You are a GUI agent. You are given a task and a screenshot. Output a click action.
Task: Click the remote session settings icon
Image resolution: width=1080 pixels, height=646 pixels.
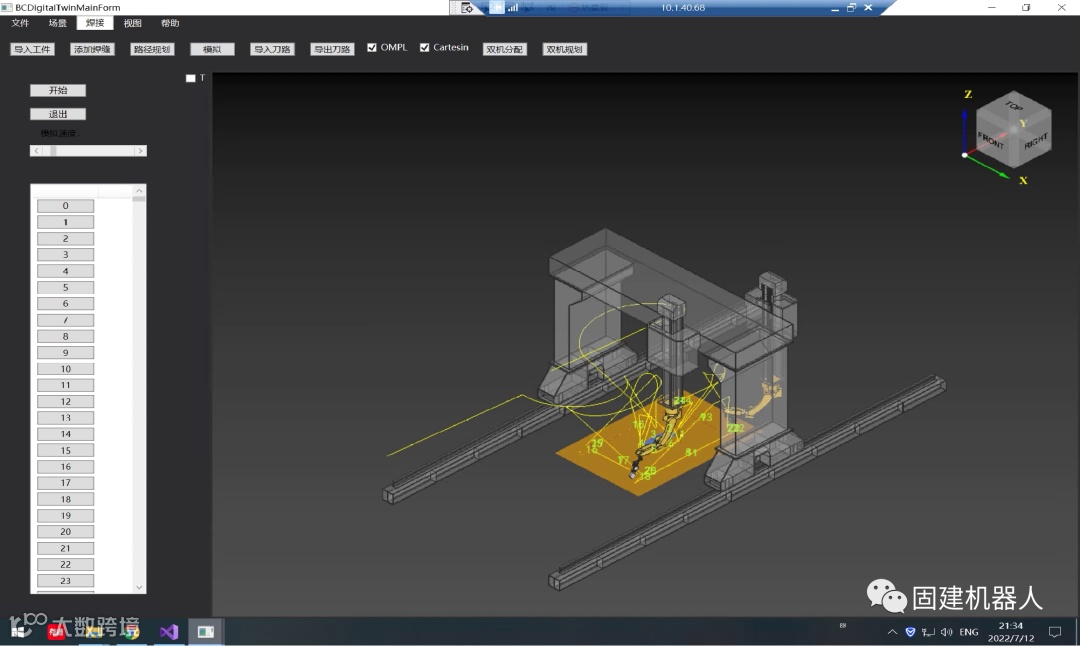pos(467,8)
